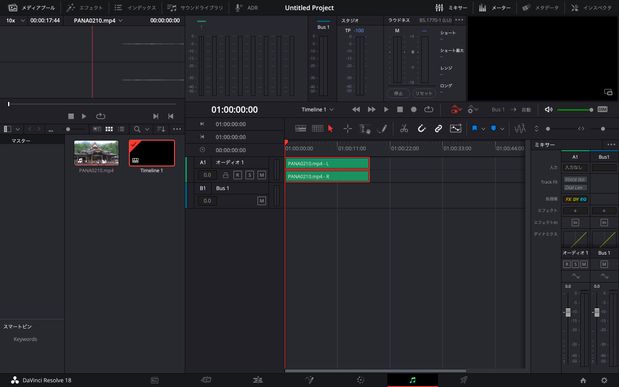This screenshot has width=619, height=387.
Task: Click the scissors razor tool
Action: [x=404, y=128]
